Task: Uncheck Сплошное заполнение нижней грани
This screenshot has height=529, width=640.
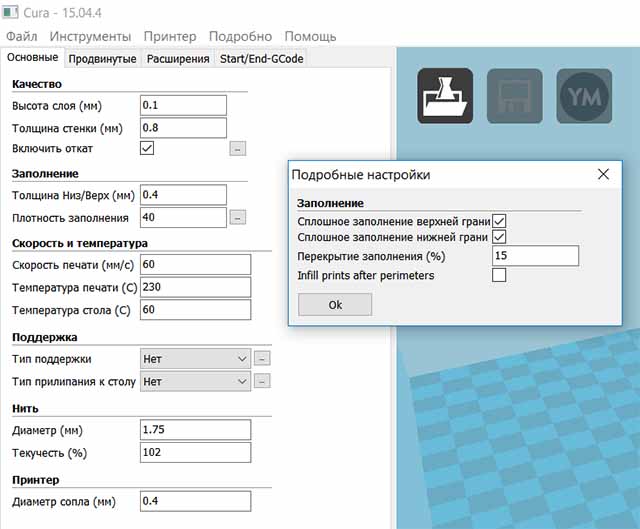Action: 499,238
